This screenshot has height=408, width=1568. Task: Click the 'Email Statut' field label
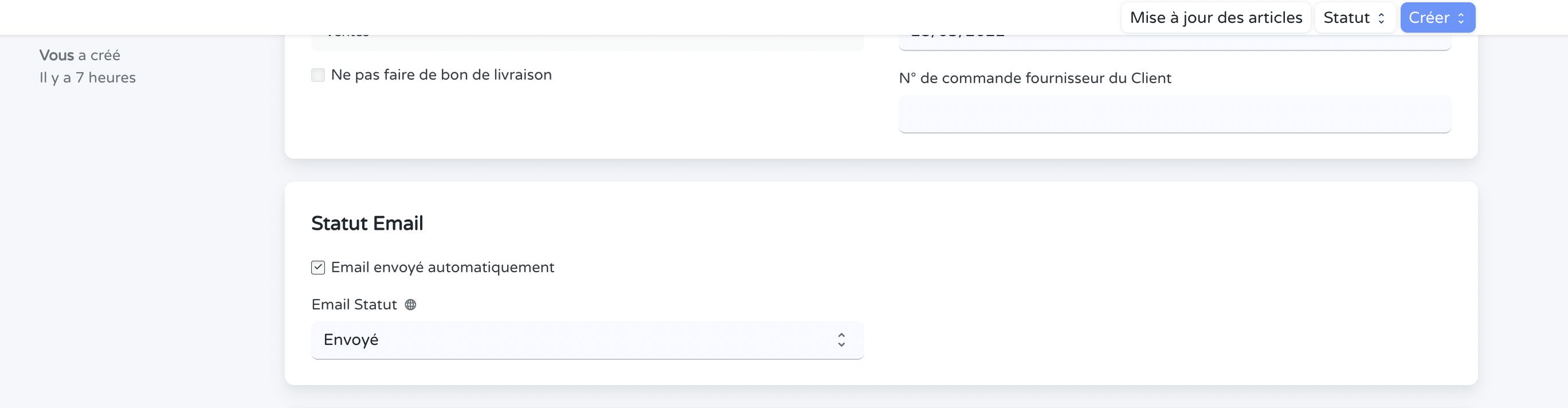[x=355, y=304]
